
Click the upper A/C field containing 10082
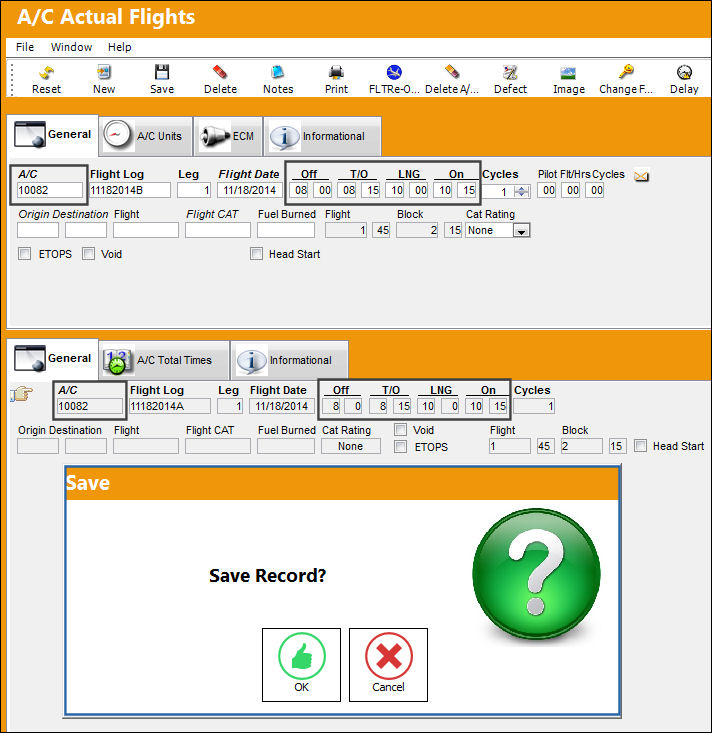click(x=50, y=190)
